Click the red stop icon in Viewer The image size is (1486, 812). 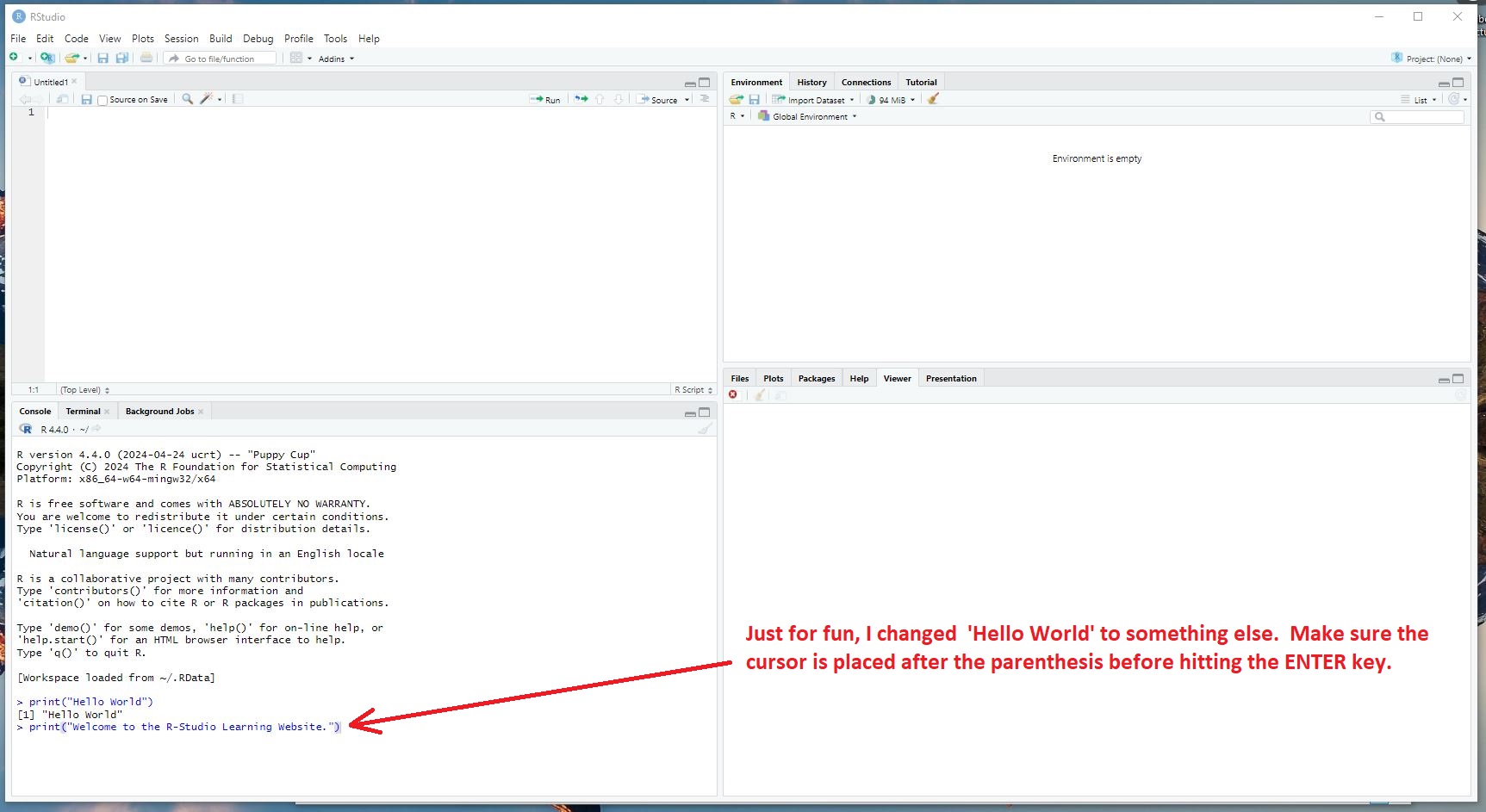point(733,394)
